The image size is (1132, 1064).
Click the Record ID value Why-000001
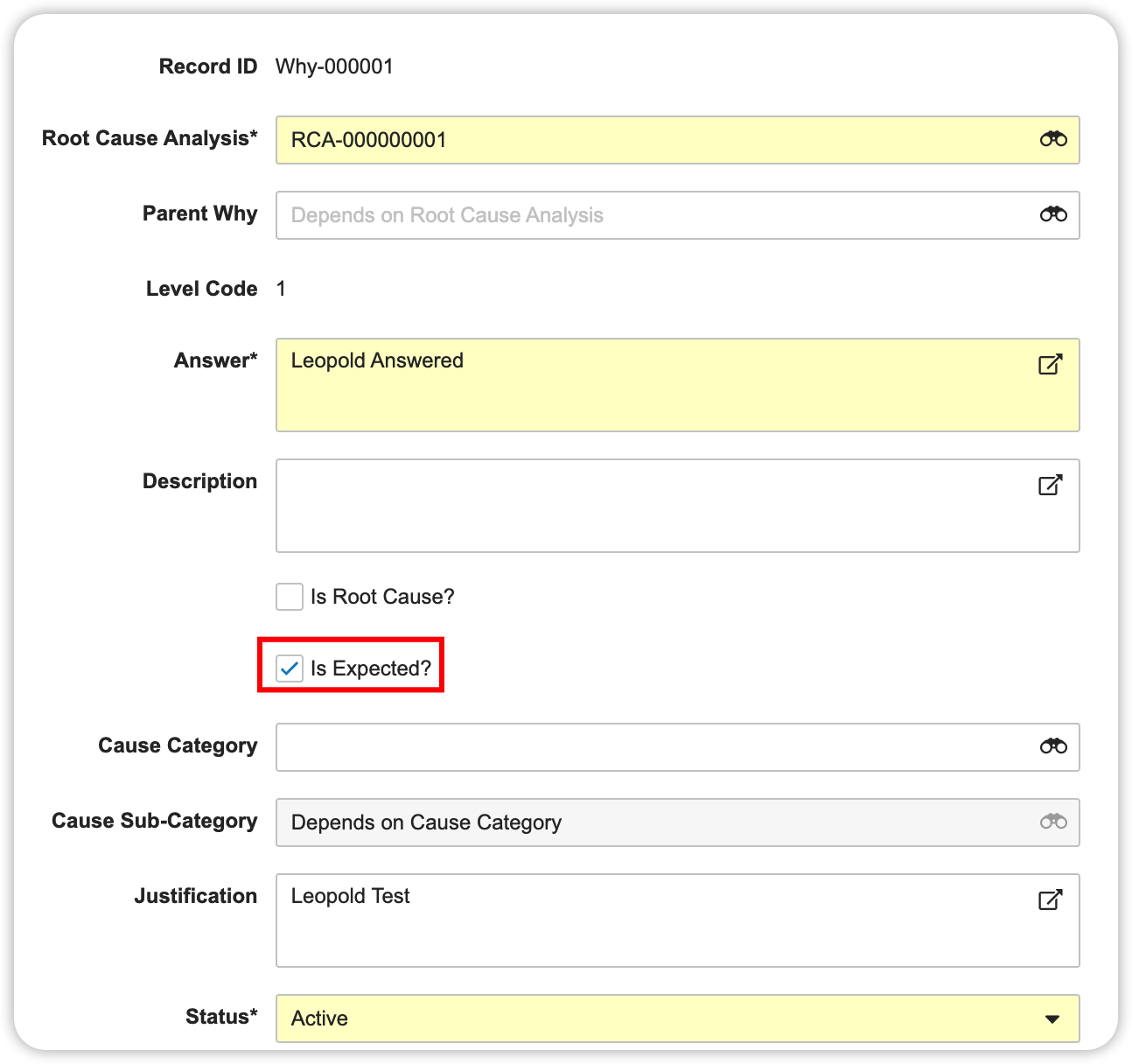[334, 66]
